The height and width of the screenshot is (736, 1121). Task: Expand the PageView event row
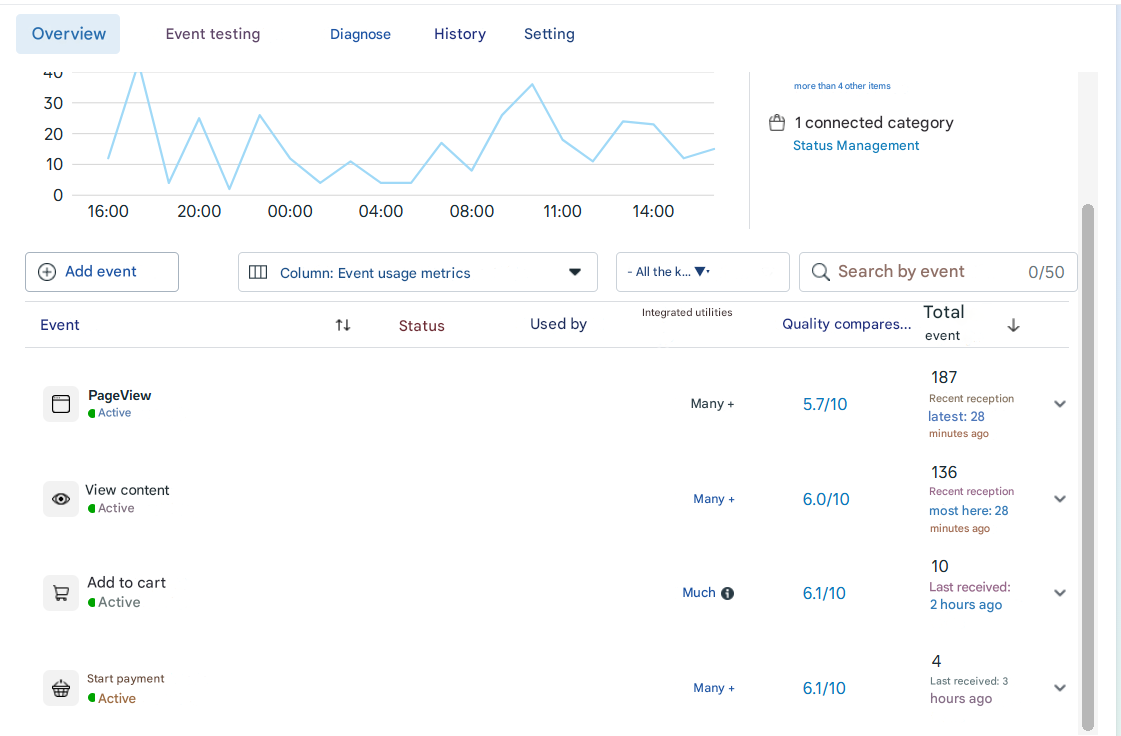pos(1060,404)
